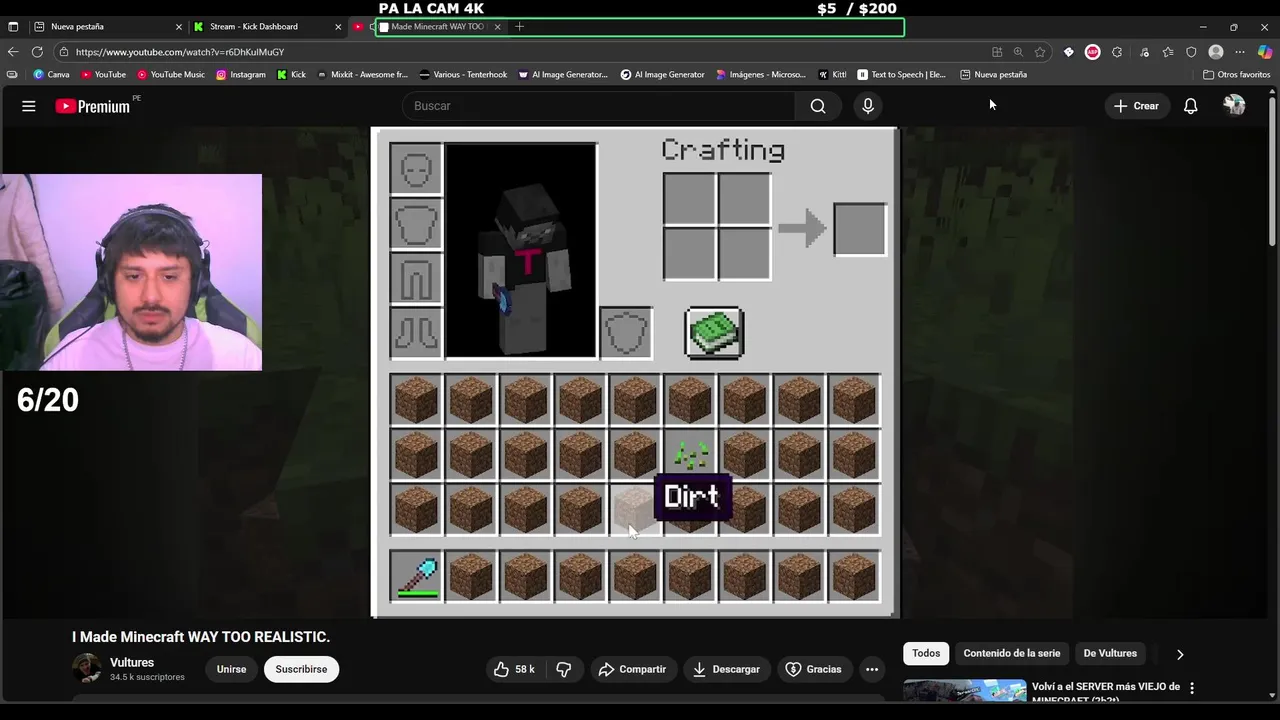Open more actions ellipsis beside Gracias

pyautogui.click(x=872, y=669)
